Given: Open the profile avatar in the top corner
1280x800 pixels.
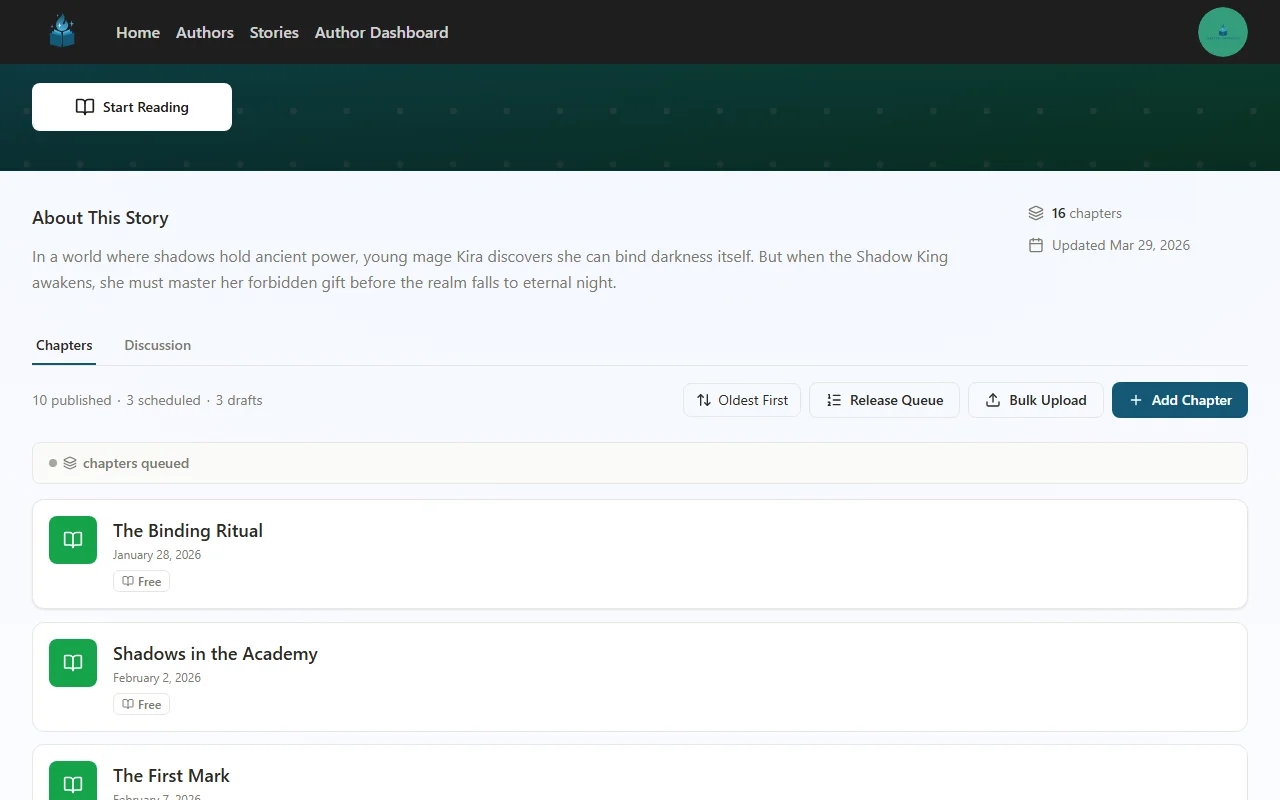Looking at the screenshot, I should tap(1222, 31).
